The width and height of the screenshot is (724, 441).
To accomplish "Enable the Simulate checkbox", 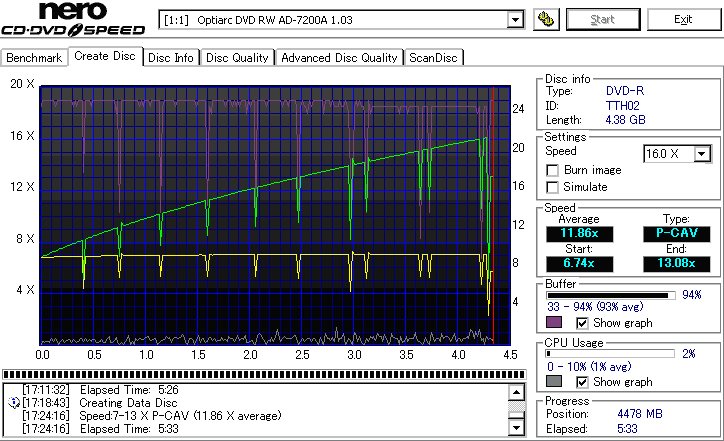I will 552,187.
